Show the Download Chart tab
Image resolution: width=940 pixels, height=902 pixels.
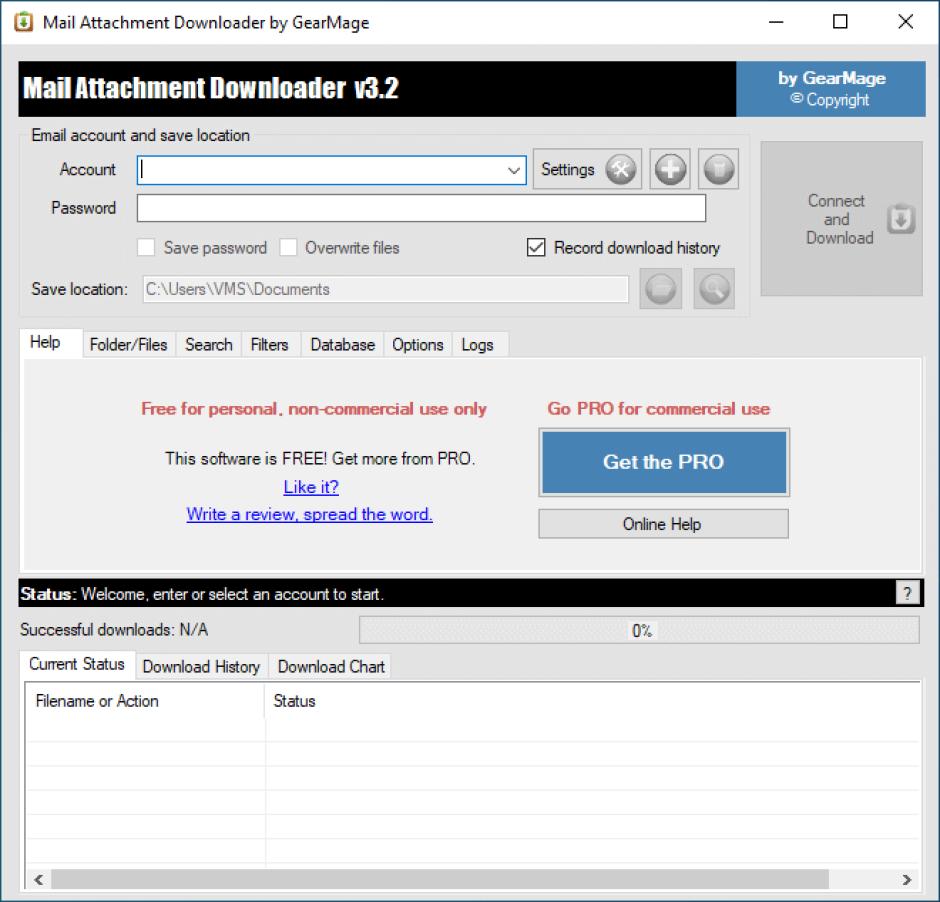pyautogui.click(x=331, y=666)
